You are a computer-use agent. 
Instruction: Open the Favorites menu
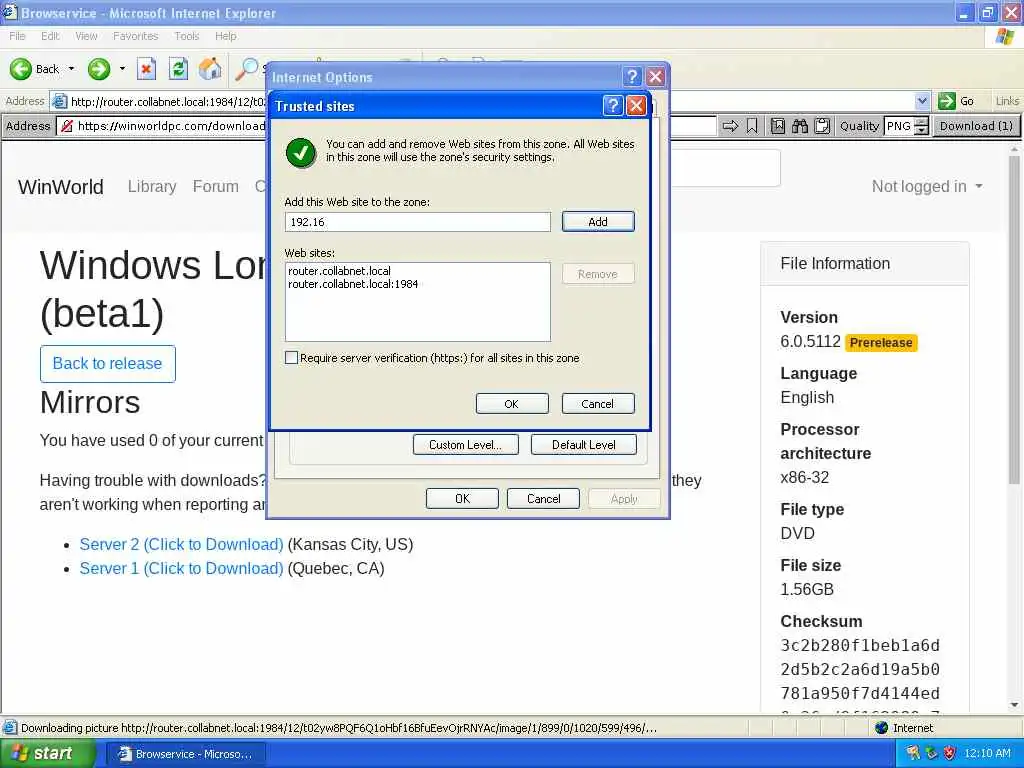[135, 36]
